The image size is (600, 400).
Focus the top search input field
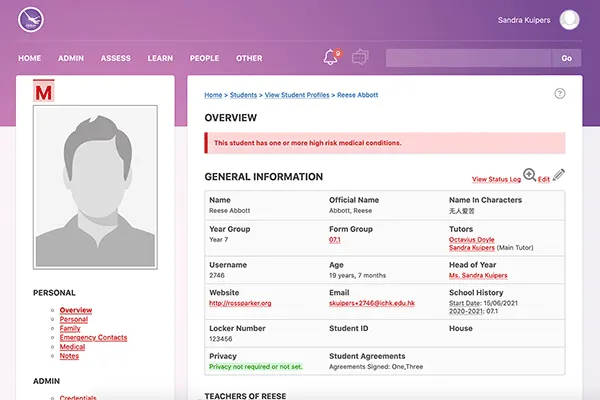468,58
